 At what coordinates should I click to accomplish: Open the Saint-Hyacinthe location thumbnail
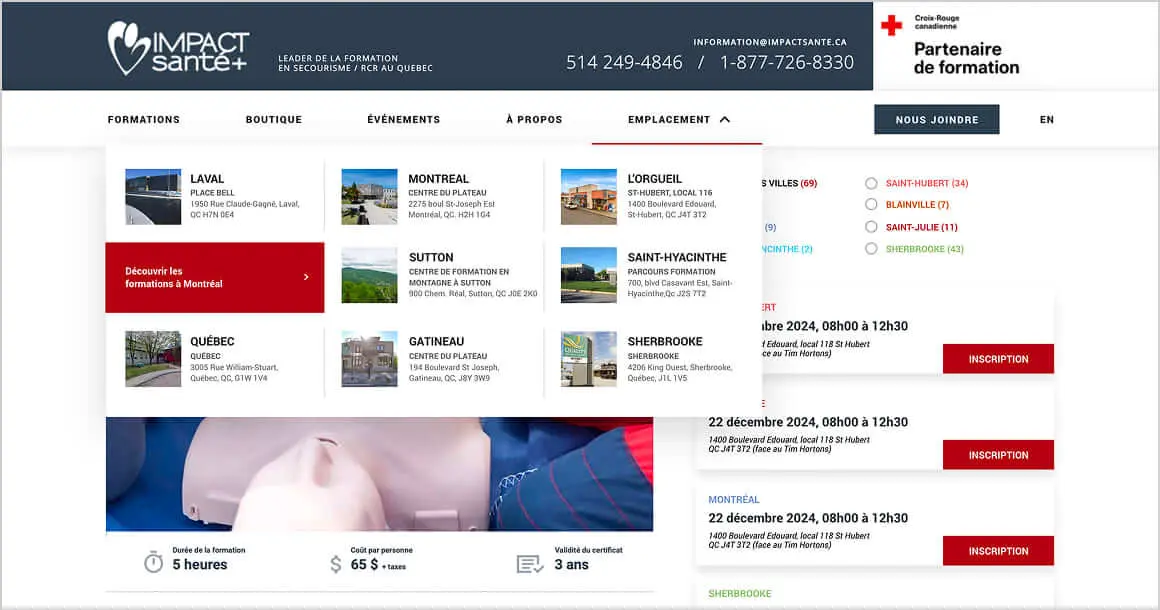[588, 275]
